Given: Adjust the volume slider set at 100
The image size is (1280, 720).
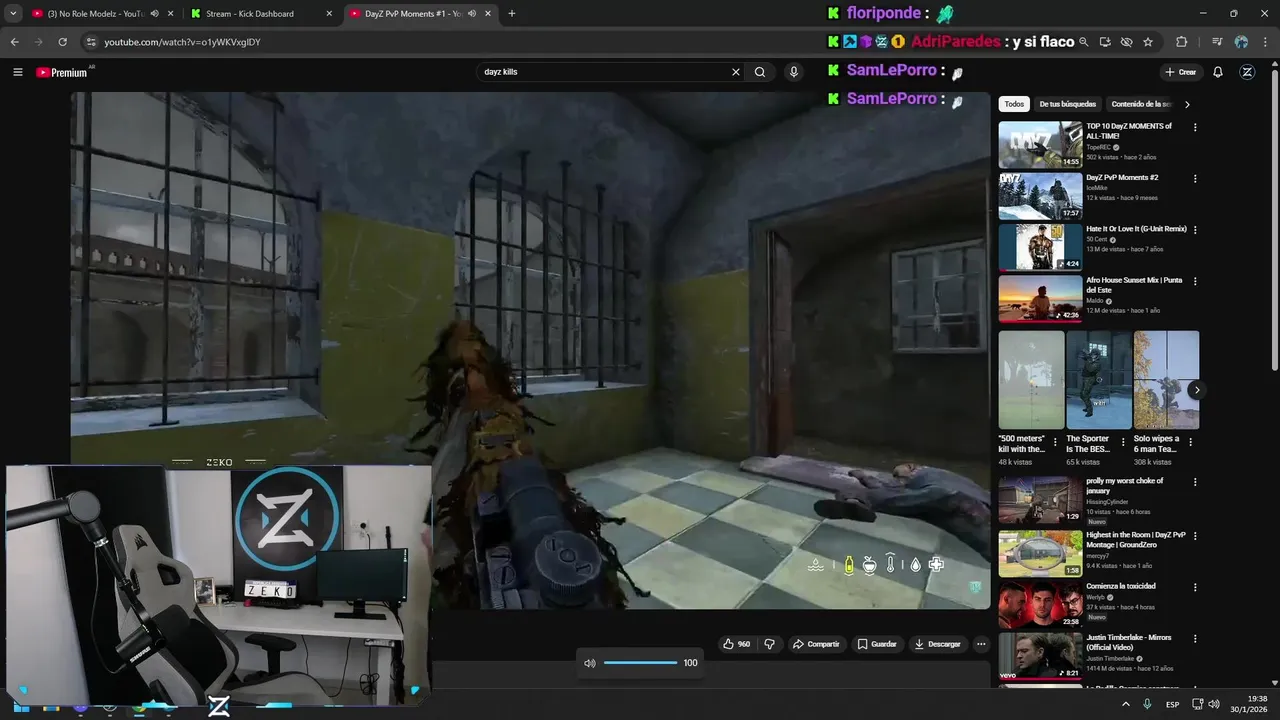Looking at the screenshot, I should pos(640,663).
